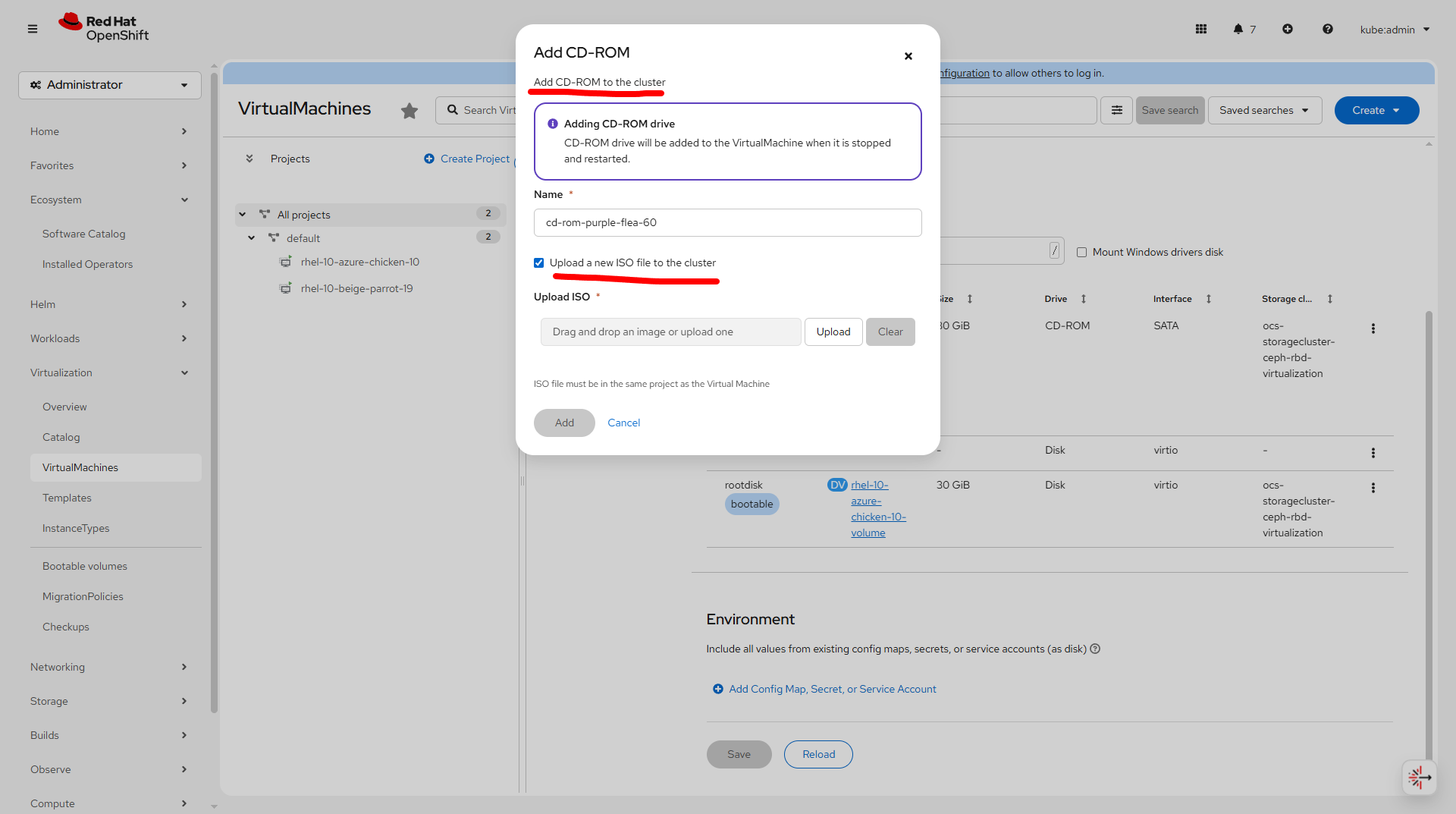Viewport: 1456px width, 814px height.
Task: Expand the Home navigation section
Action: pyautogui.click(x=110, y=131)
